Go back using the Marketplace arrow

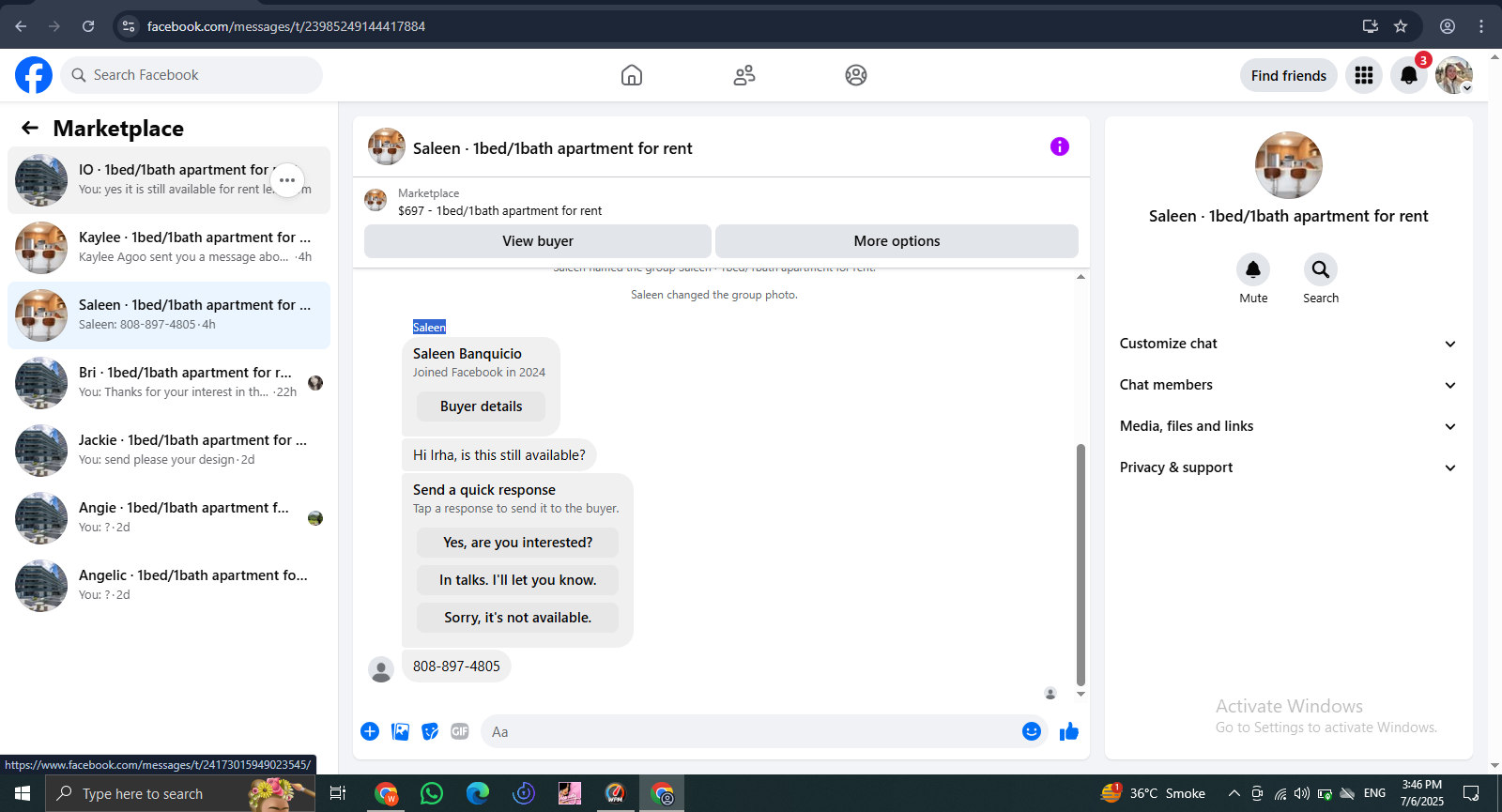click(30, 129)
